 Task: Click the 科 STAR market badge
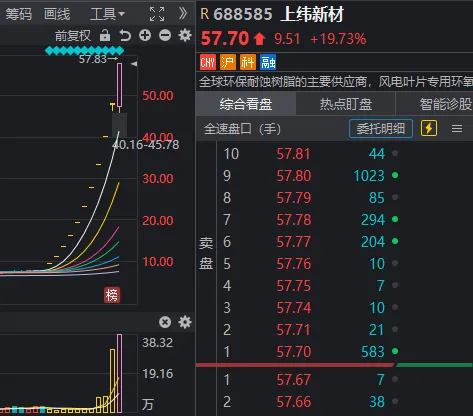248,62
